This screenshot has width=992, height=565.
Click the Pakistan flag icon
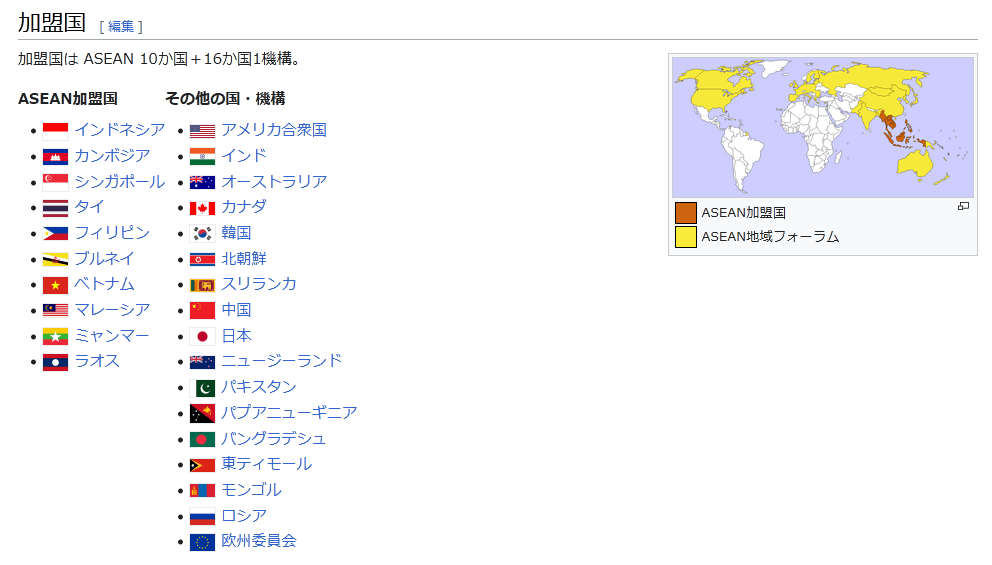tap(202, 388)
